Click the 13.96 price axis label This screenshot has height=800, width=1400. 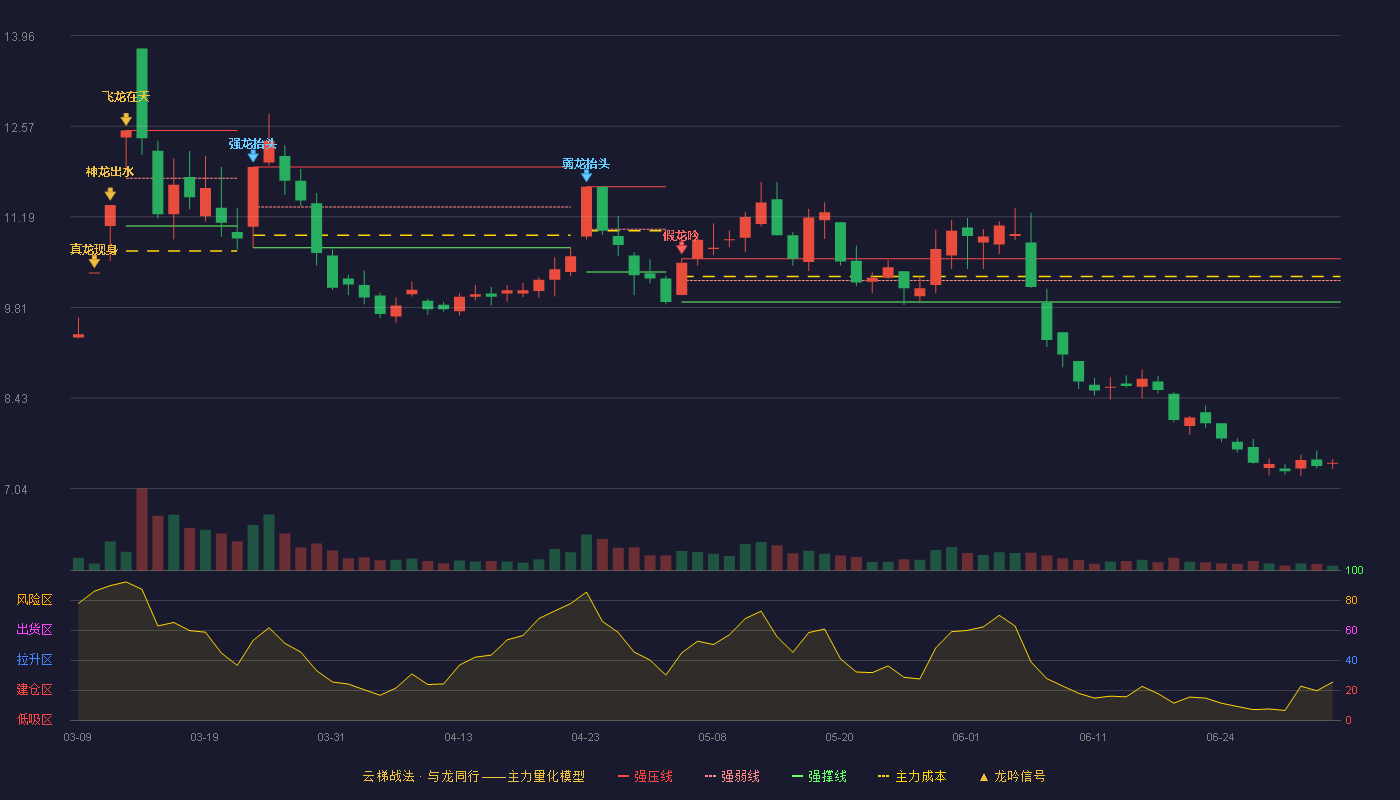[x=19, y=37]
